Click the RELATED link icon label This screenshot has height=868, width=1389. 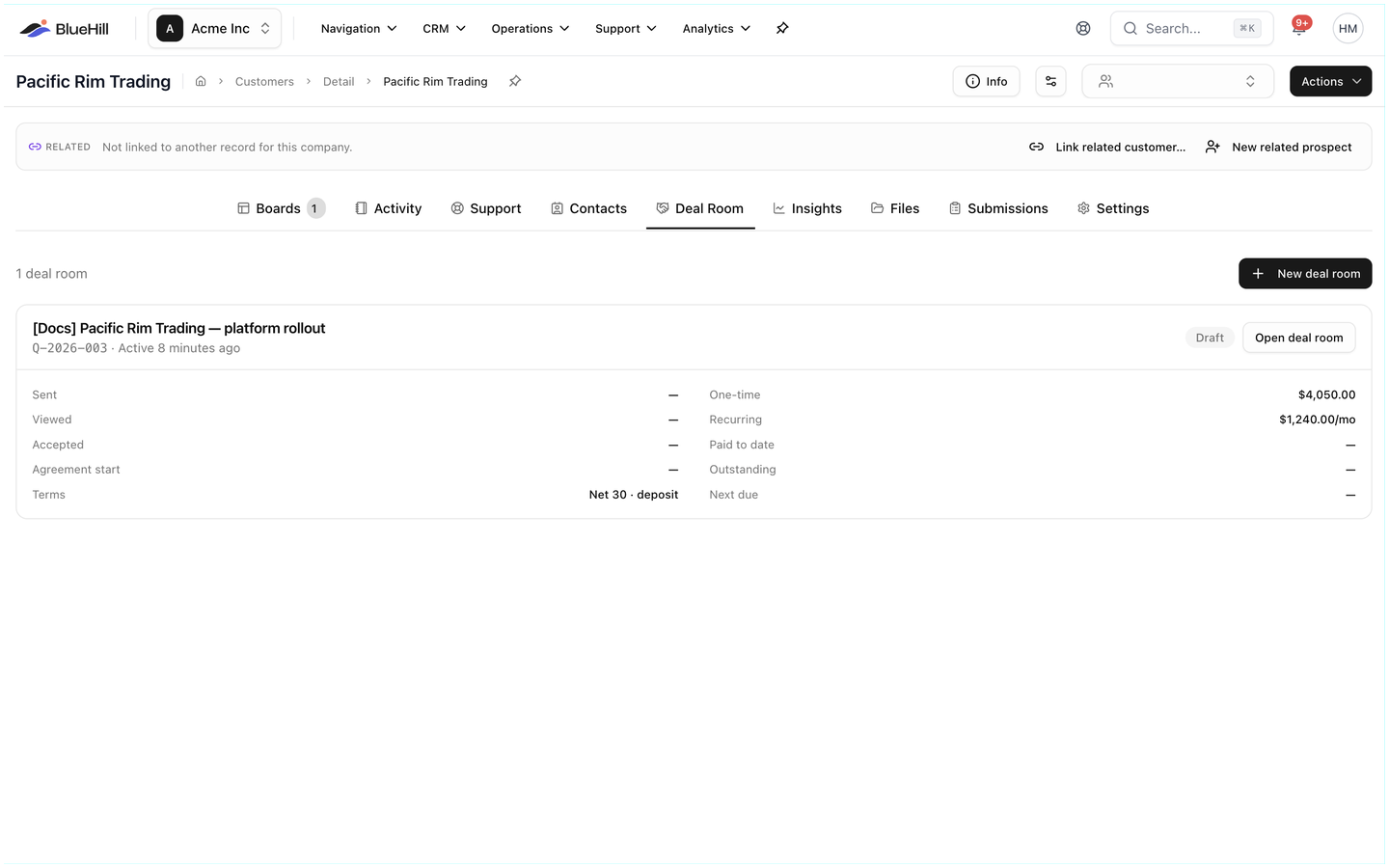(x=60, y=147)
